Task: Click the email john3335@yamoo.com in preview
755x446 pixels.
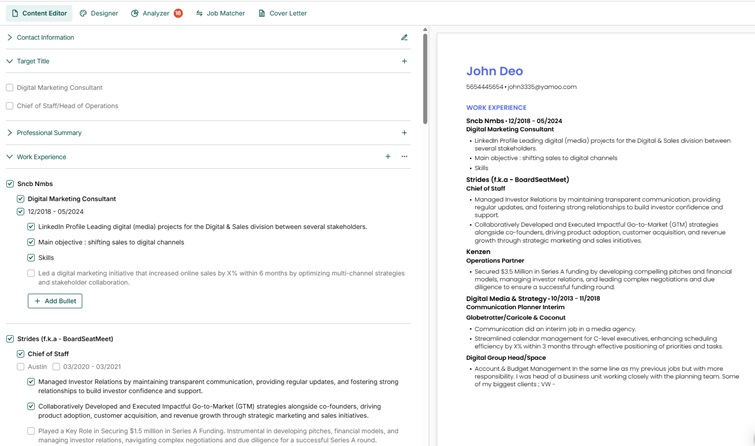Action: click(x=542, y=87)
